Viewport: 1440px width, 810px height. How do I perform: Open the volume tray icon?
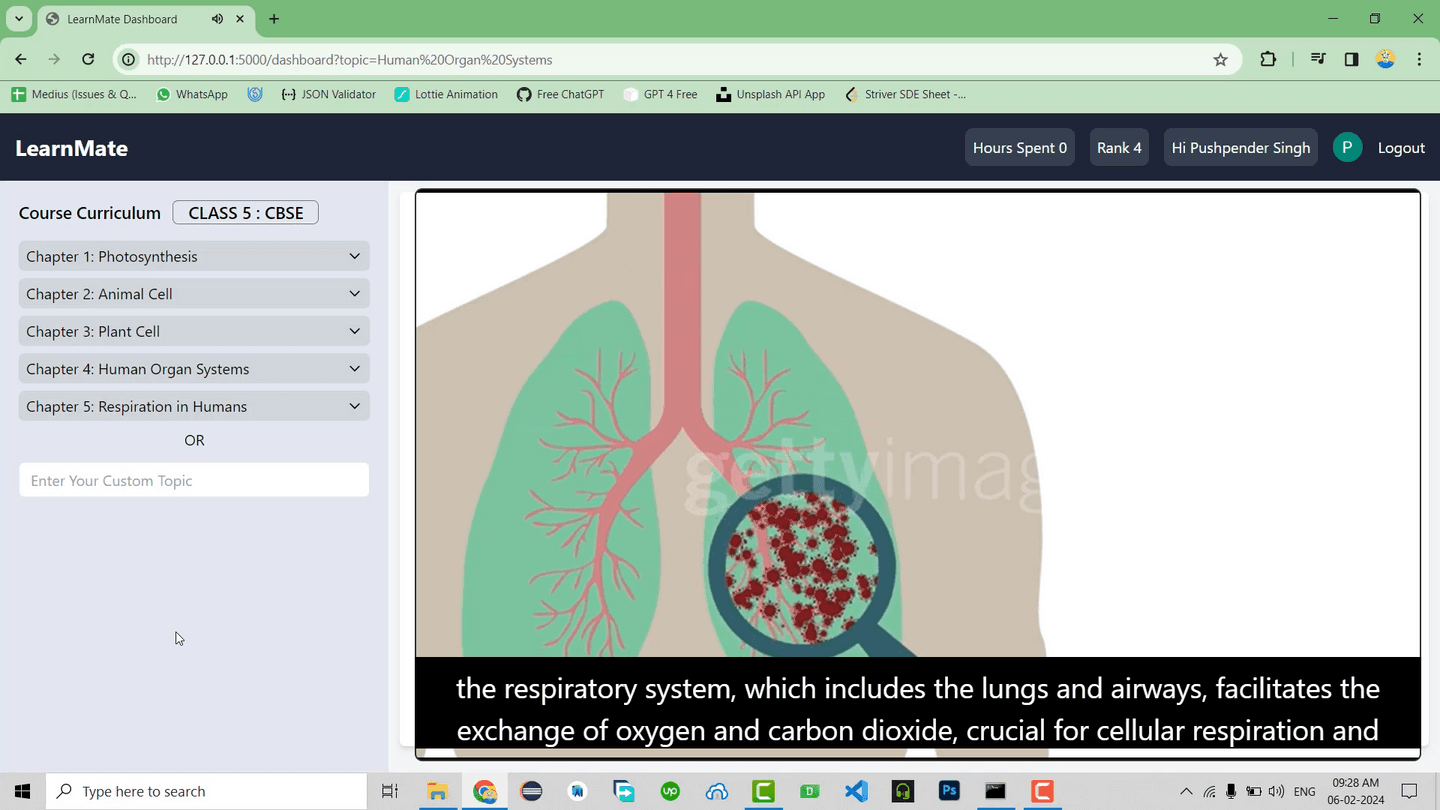tap(1276, 791)
